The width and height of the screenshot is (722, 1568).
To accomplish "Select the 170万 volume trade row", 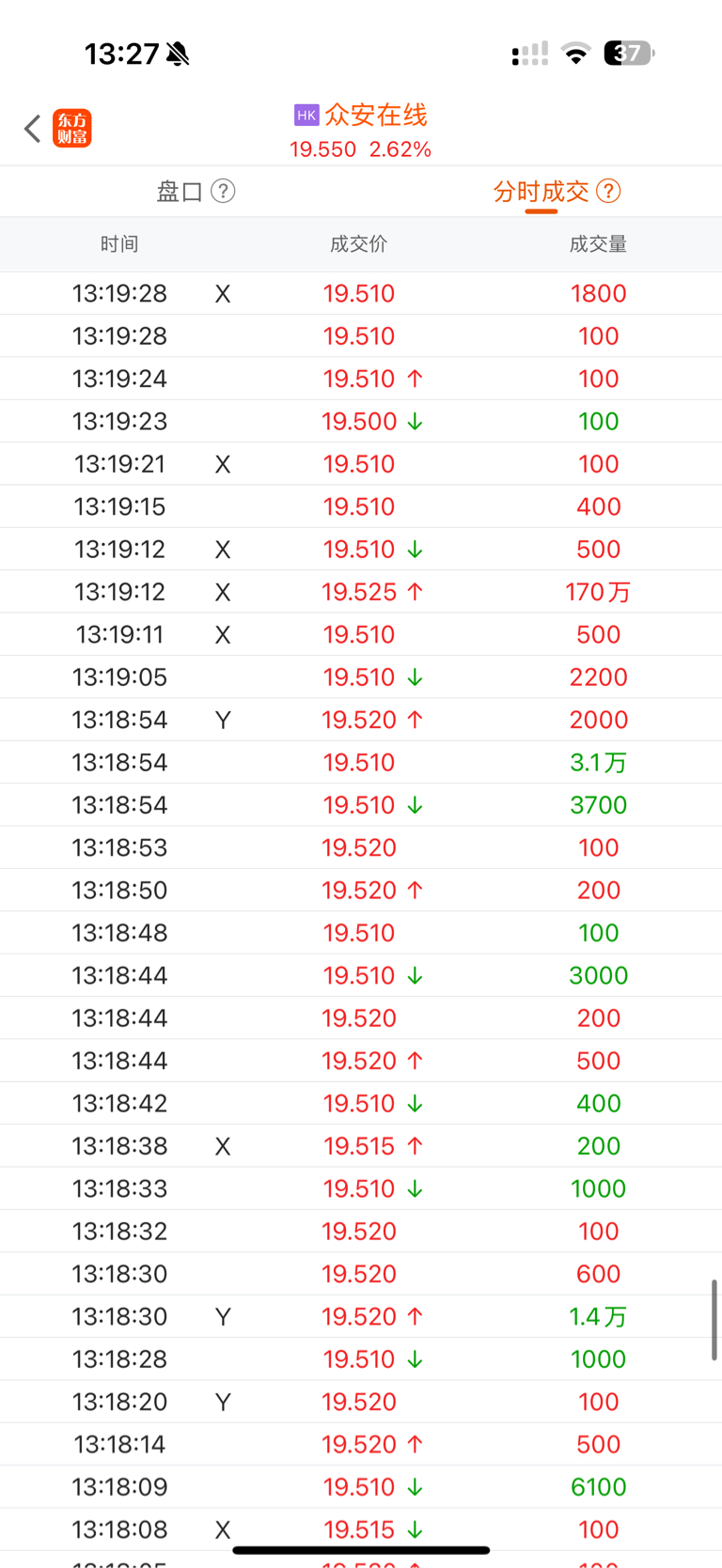I will 361,592.
